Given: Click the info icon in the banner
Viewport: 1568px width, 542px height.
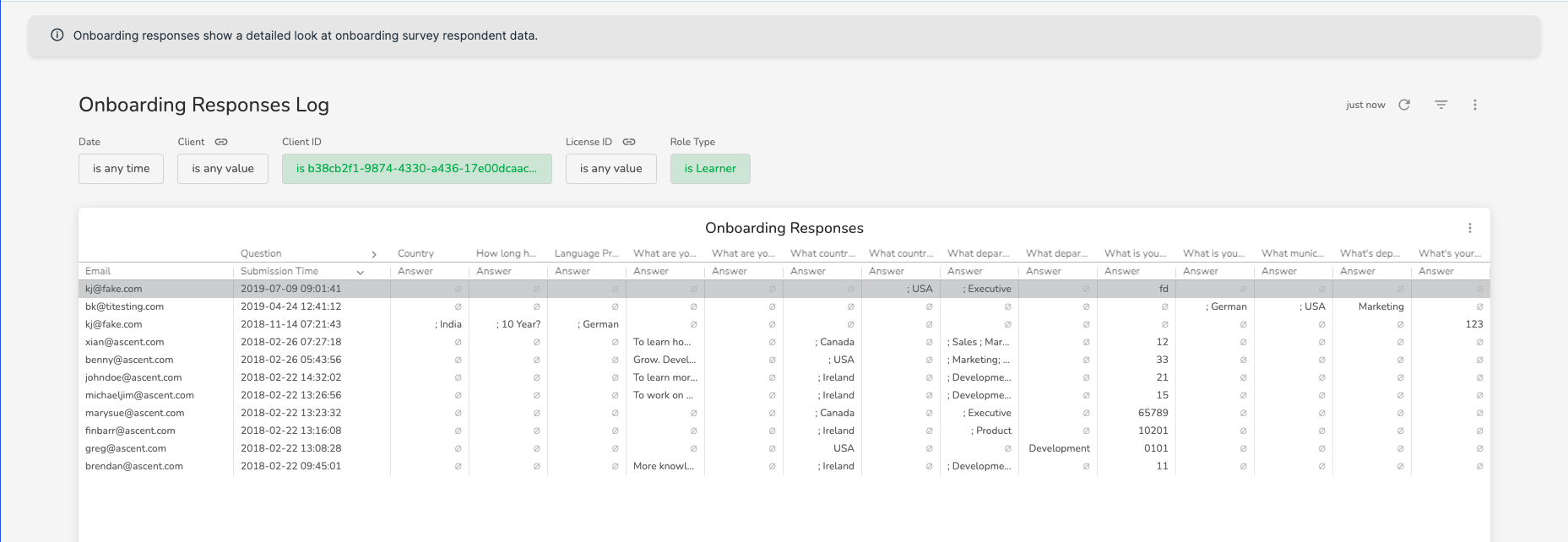Looking at the screenshot, I should click(x=57, y=35).
